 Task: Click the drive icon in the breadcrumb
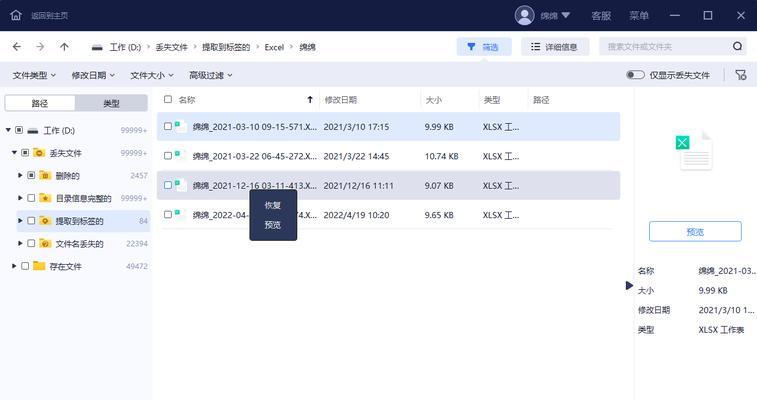[x=97, y=47]
